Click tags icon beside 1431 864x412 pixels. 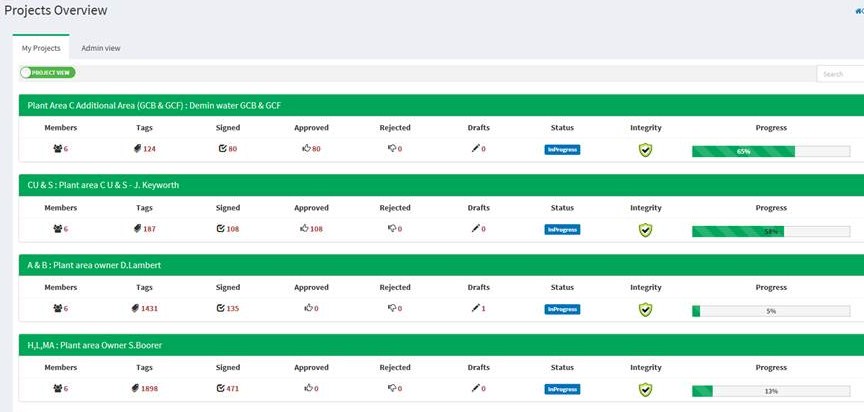[x=136, y=308]
